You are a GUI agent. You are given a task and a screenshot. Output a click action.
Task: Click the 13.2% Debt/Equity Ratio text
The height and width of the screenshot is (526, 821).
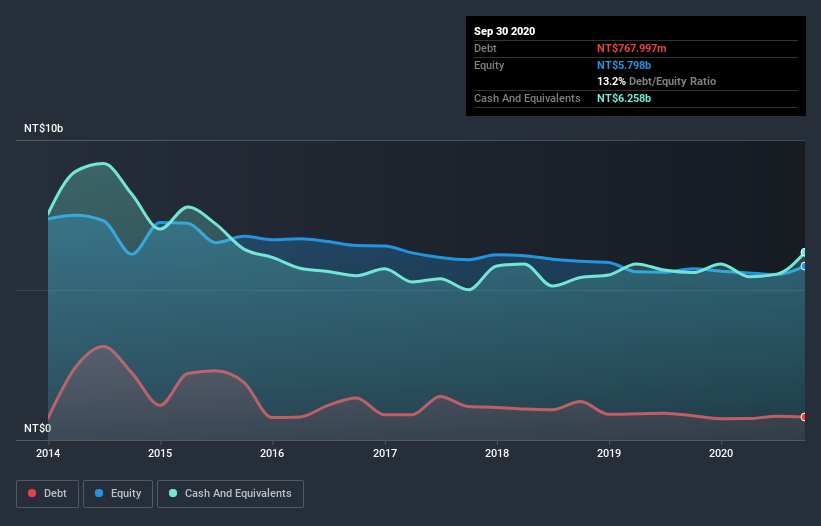click(657, 81)
